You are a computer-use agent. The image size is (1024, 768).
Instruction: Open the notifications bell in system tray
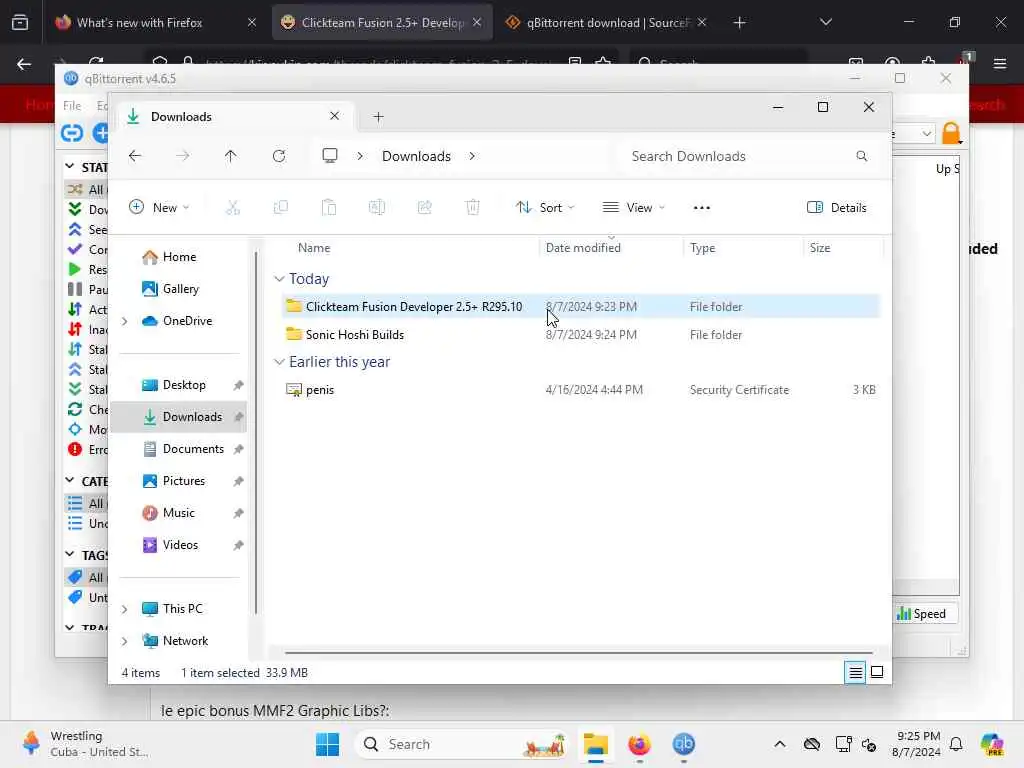(956, 744)
